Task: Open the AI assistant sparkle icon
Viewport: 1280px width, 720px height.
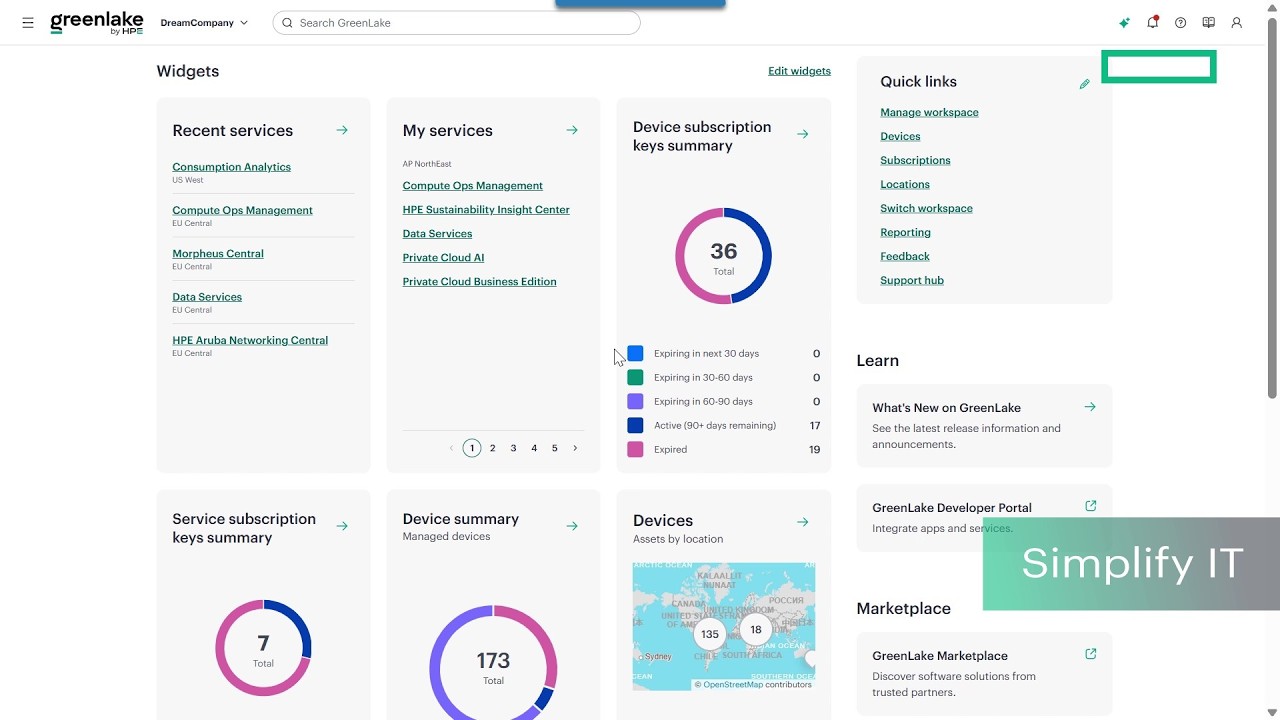Action: 1124,22
